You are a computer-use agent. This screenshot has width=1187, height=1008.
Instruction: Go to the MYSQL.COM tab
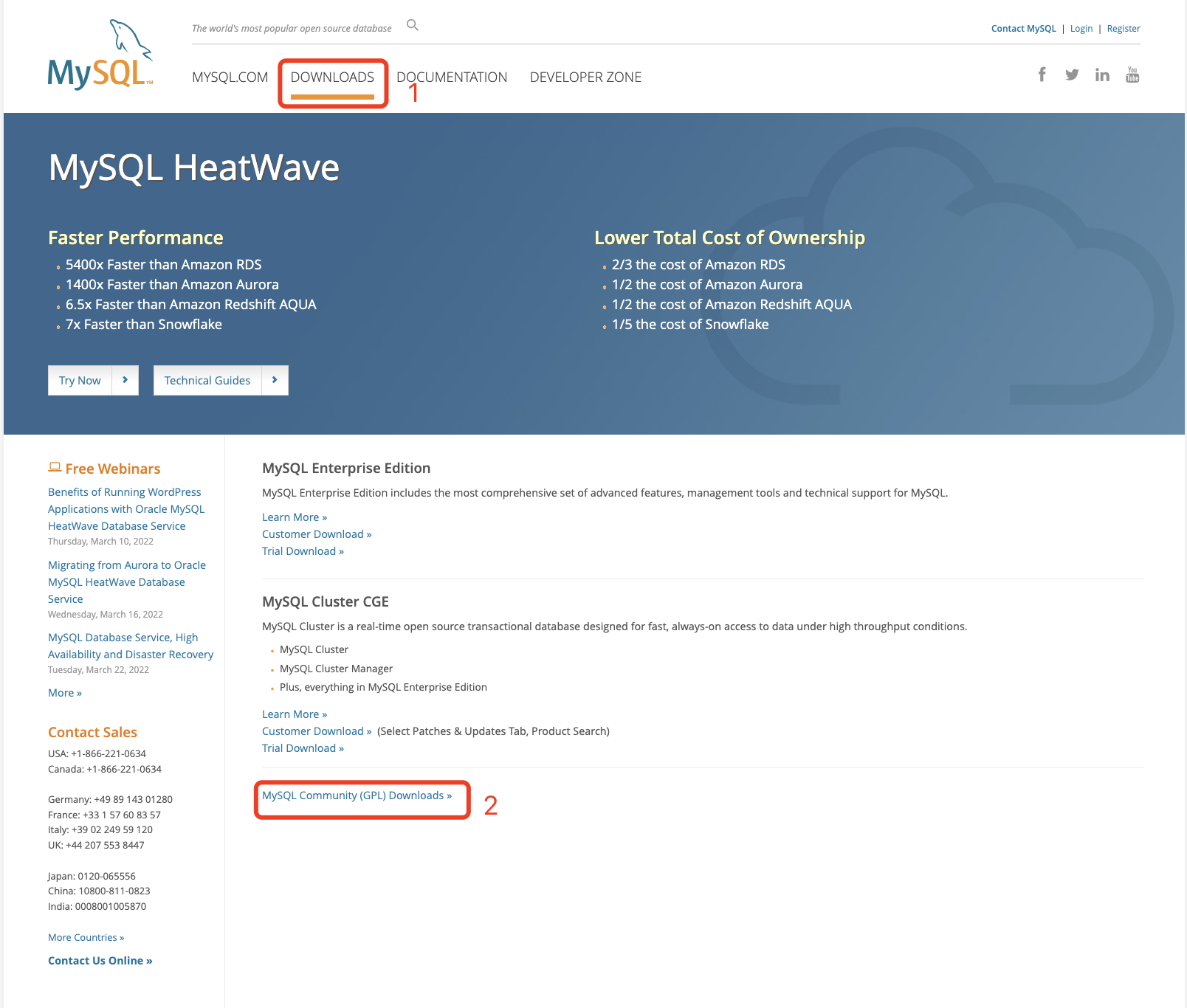coord(230,77)
